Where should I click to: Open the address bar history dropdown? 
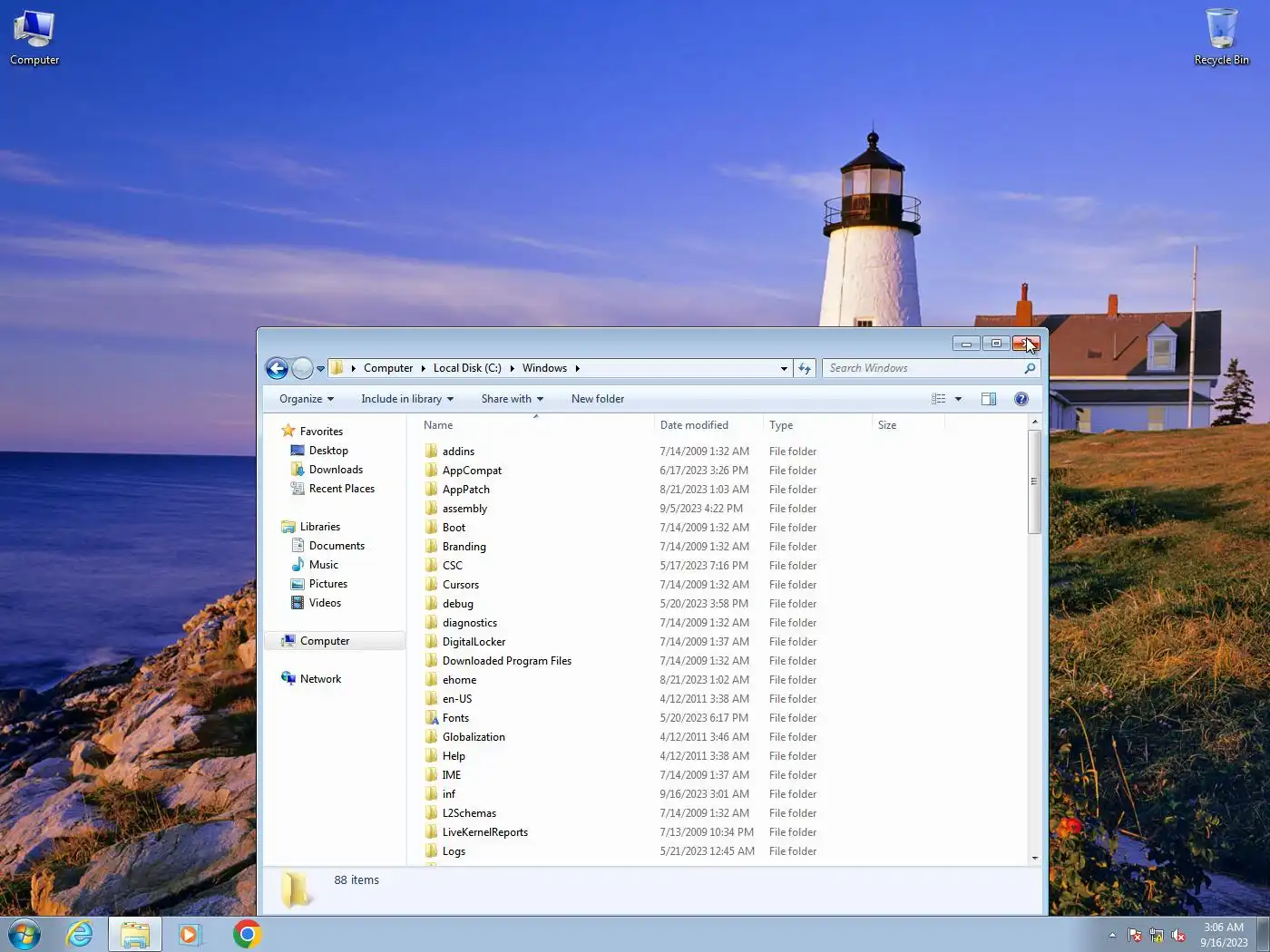[x=784, y=369]
